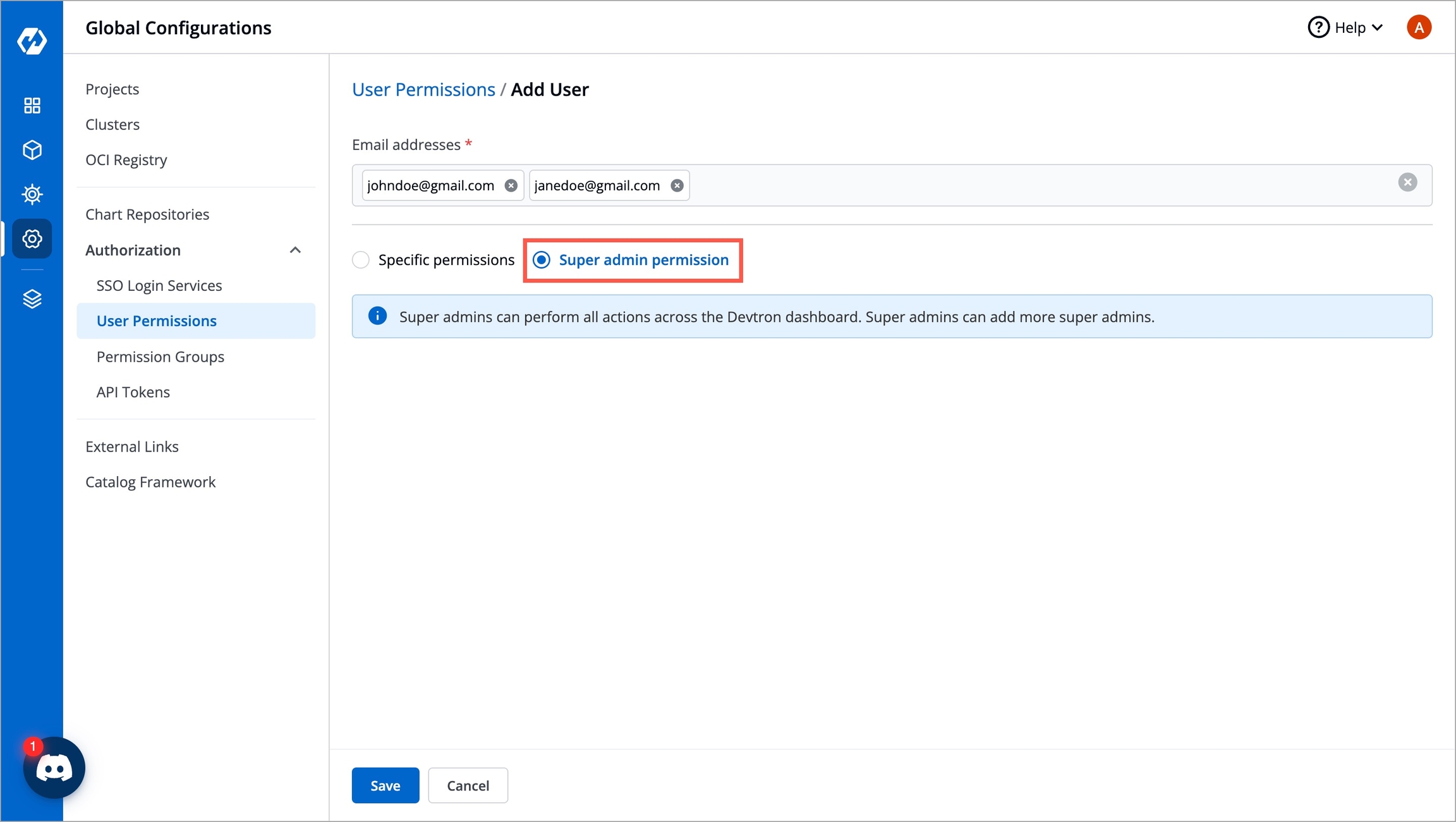Select User Permissions in the sidebar

pos(196,321)
